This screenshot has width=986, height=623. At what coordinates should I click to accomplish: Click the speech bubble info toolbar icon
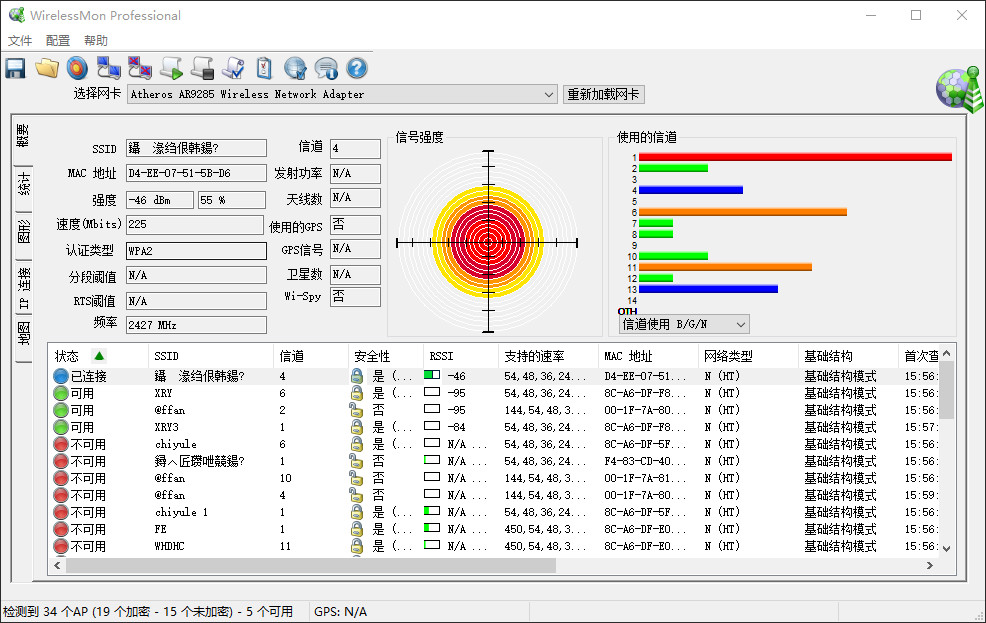pos(326,68)
